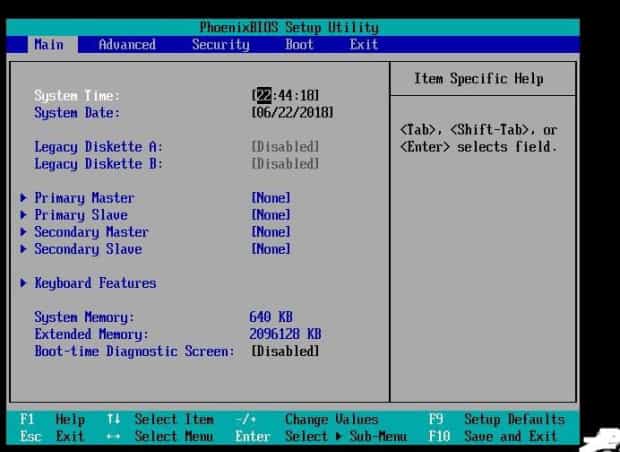Image resolution: width=620 pixels, height=452 pixels.
Task: Open the Primary Slave sub-menu label
Action: pos(81,215)
